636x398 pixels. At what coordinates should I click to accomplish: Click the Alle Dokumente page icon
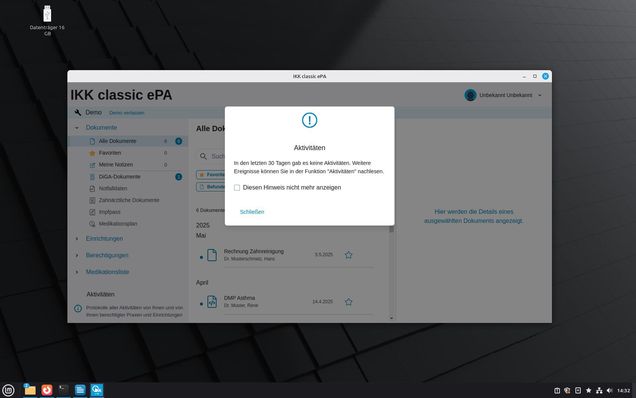click(92, 141)
